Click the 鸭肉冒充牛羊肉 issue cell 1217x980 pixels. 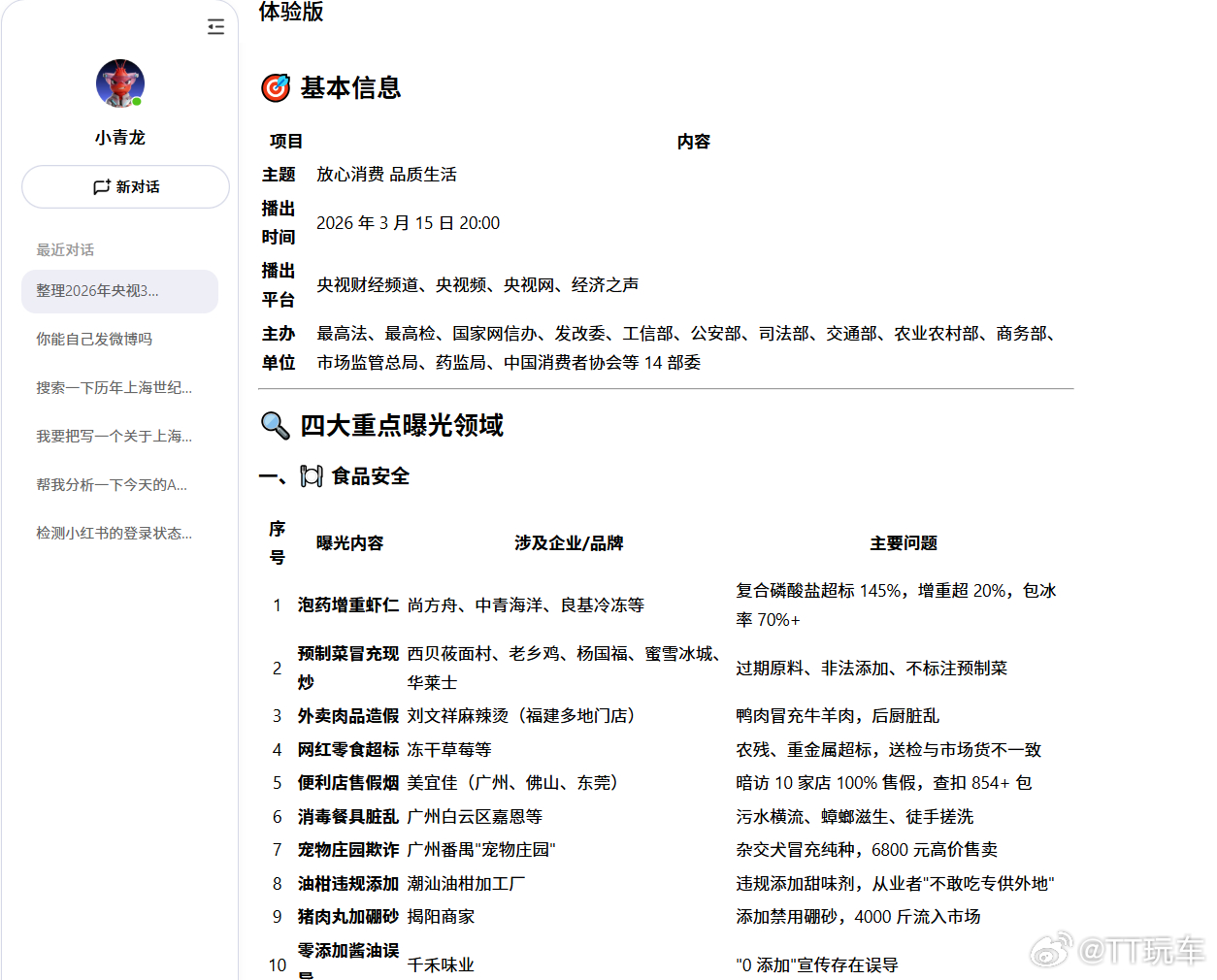(x=838, y=716)
